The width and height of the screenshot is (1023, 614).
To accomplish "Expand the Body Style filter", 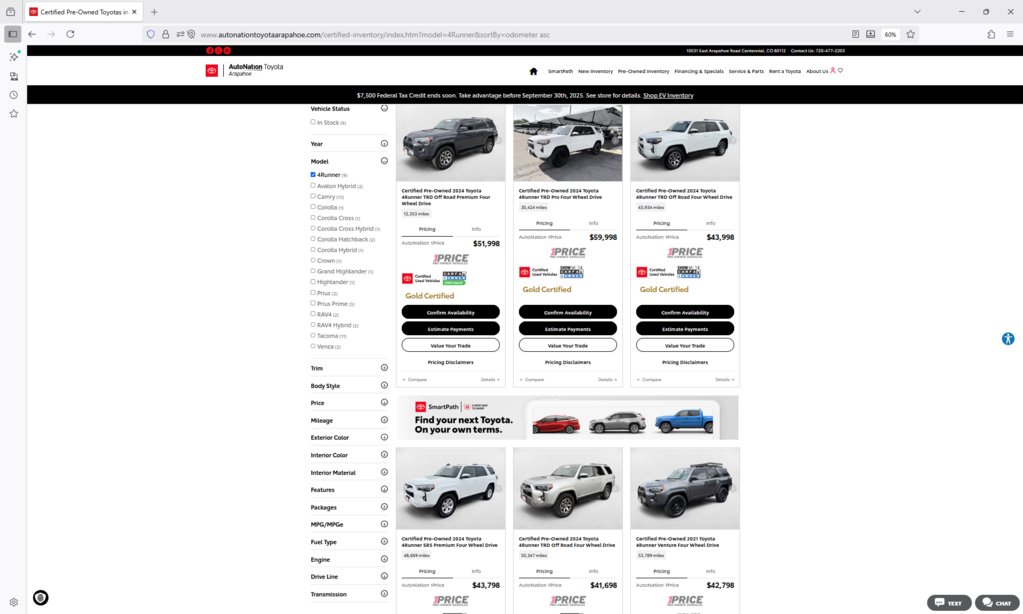I will [384, 386].
